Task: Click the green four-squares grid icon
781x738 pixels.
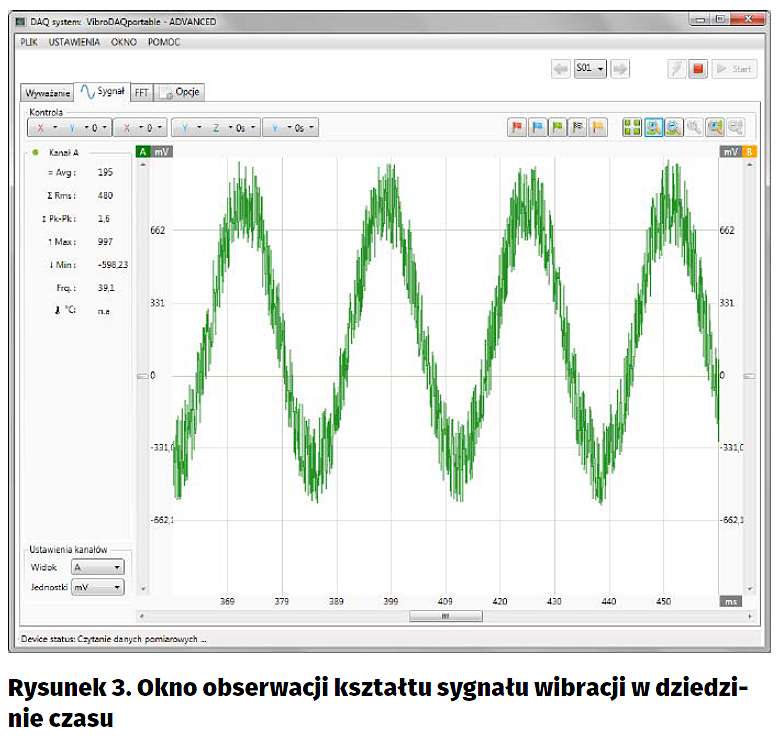Action: [x=632, y=128]
